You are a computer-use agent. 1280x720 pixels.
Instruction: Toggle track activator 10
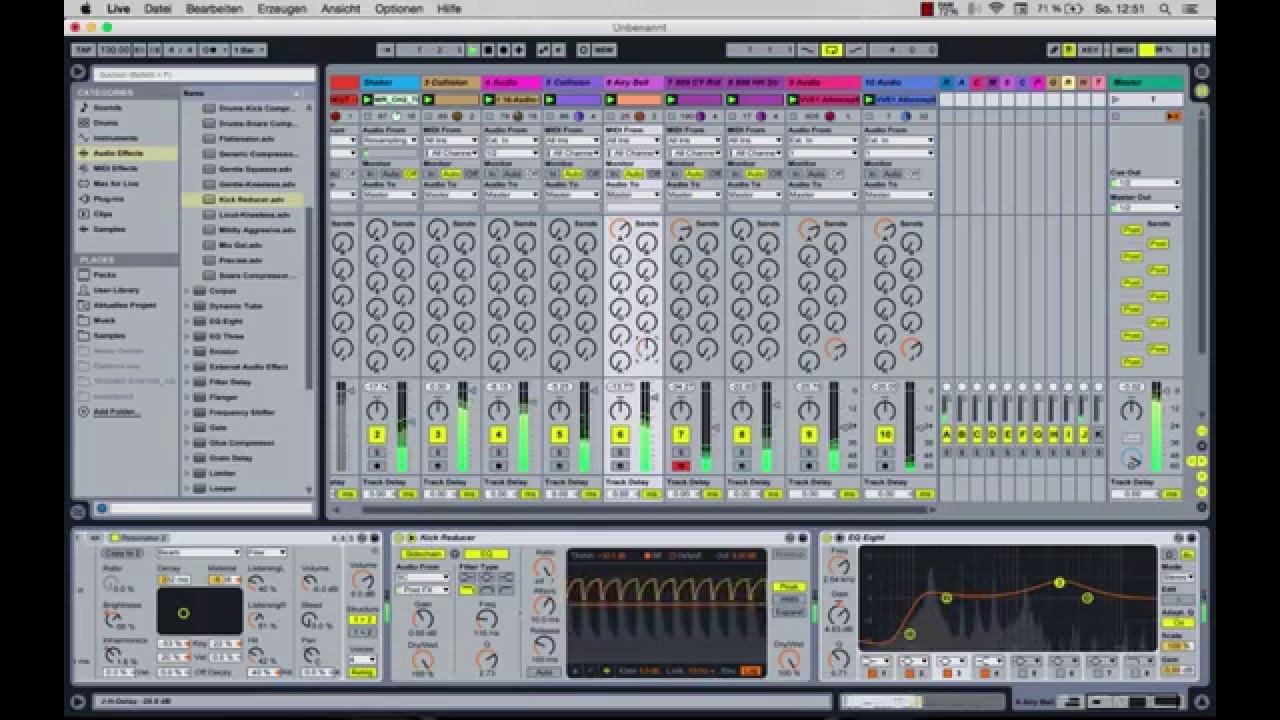point(885,435)
